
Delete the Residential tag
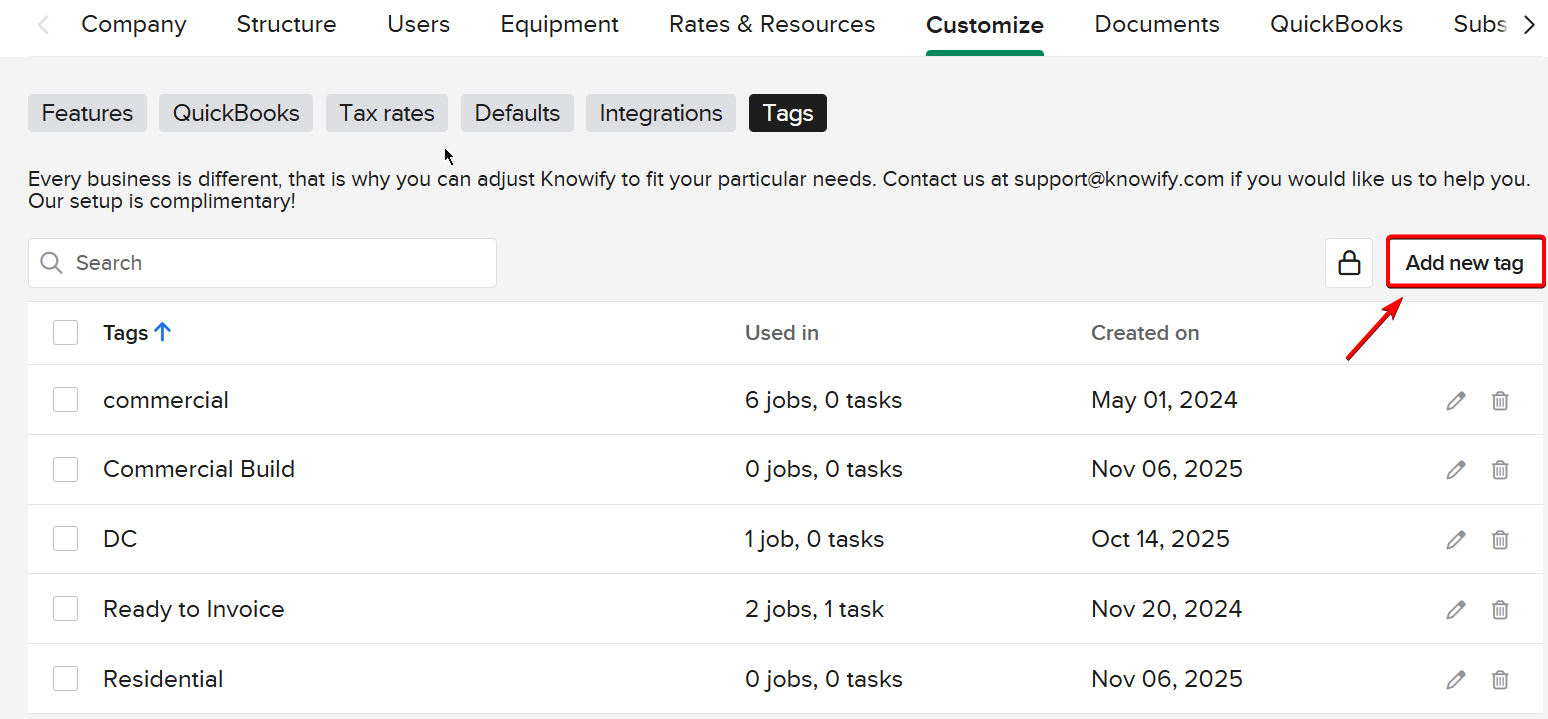(x=1500, y=680)
